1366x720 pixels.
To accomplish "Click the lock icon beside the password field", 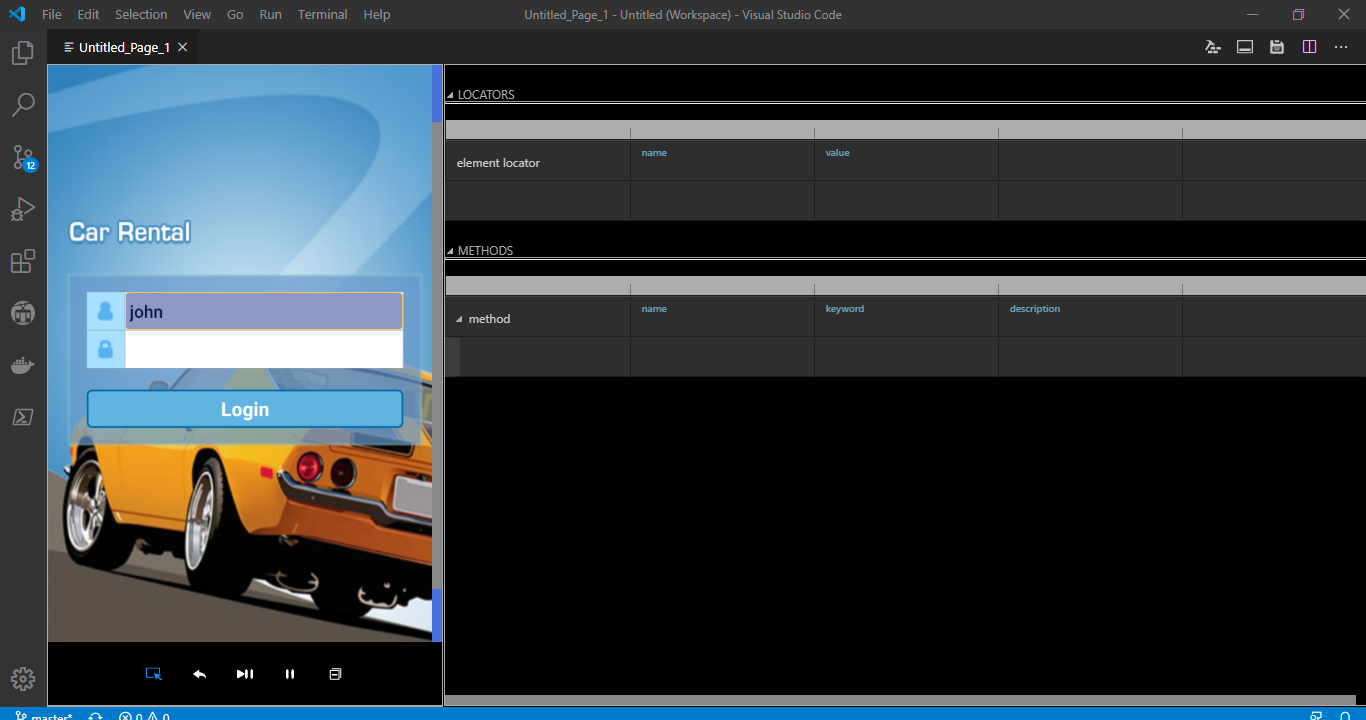I will coord(106,349).
